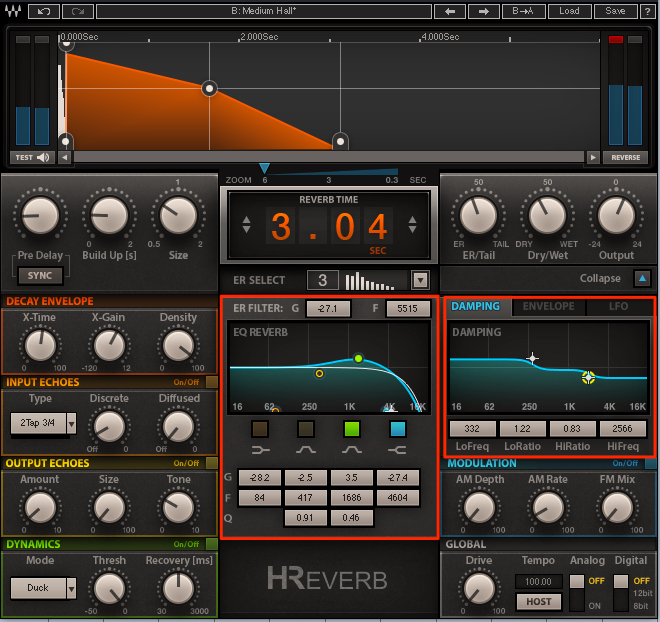Click the LoFreq field 332
660x622 pixels.
(472, 428)
